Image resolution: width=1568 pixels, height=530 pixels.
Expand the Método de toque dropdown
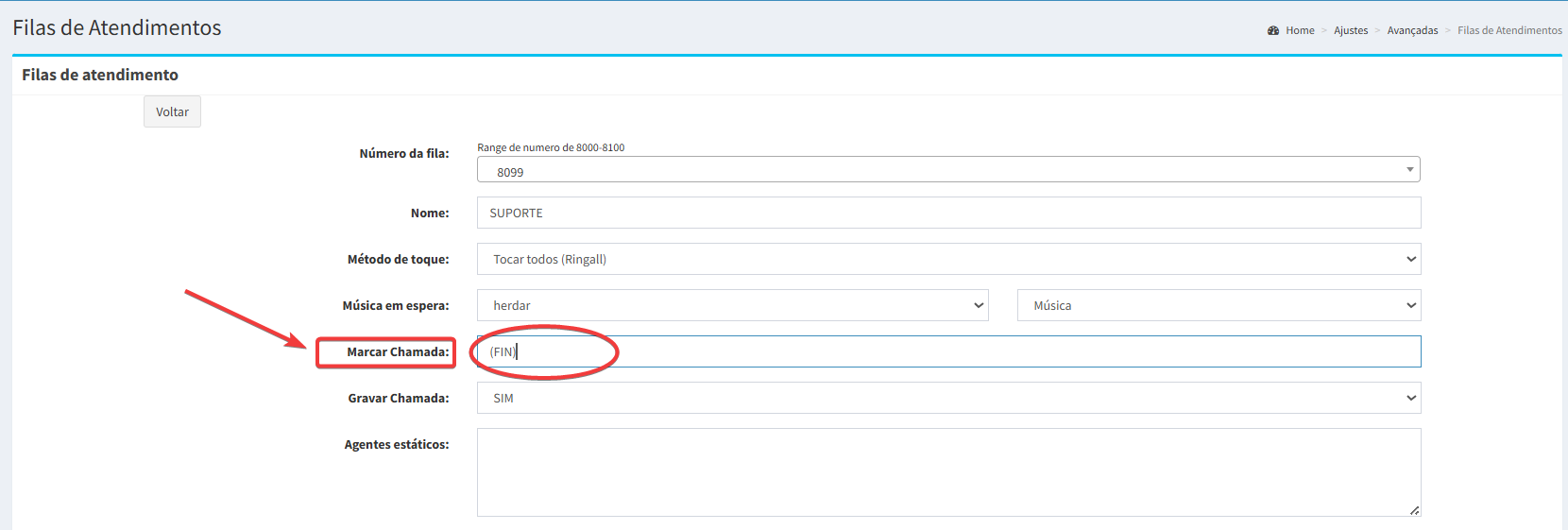(x=948, y=259)
